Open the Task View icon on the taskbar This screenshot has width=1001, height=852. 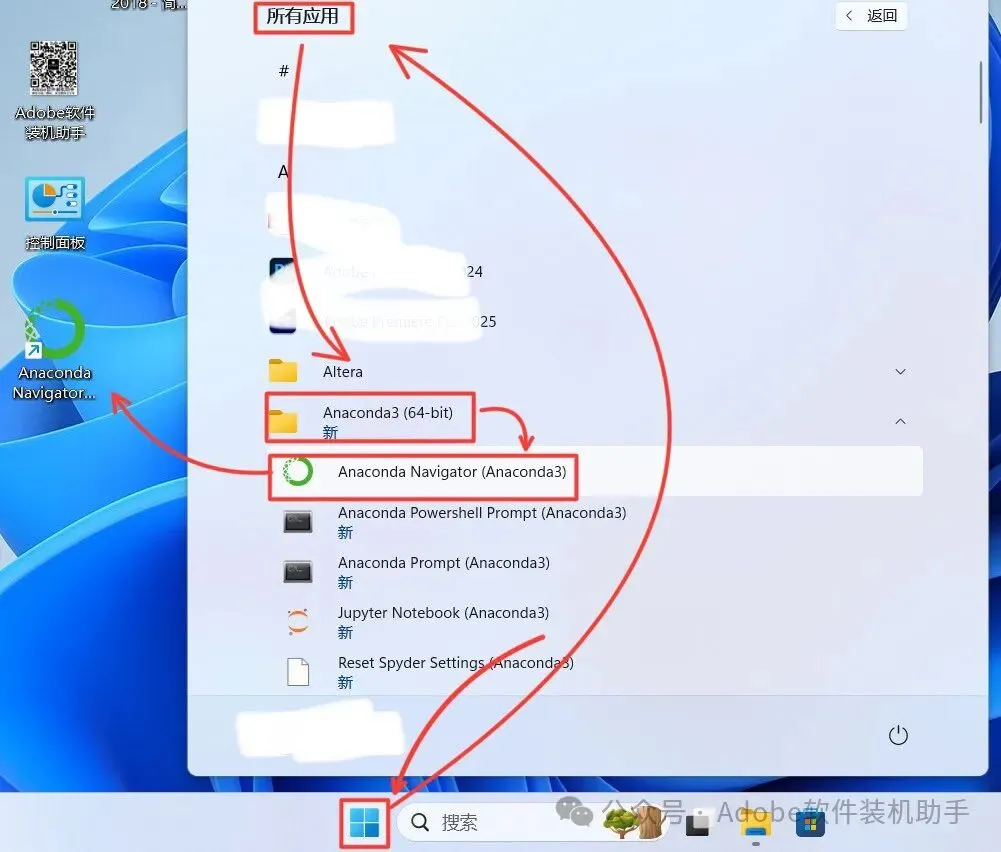pyautogui.click(x=697, y=823)
